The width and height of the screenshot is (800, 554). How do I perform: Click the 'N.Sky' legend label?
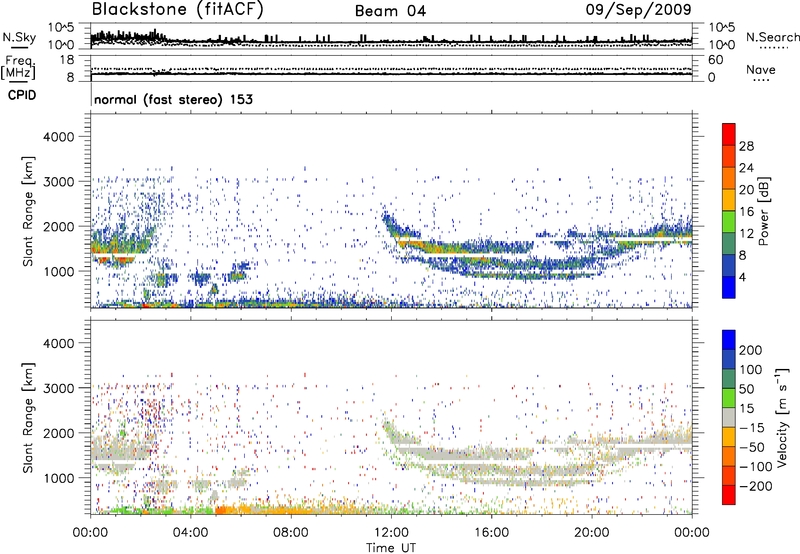19,37
